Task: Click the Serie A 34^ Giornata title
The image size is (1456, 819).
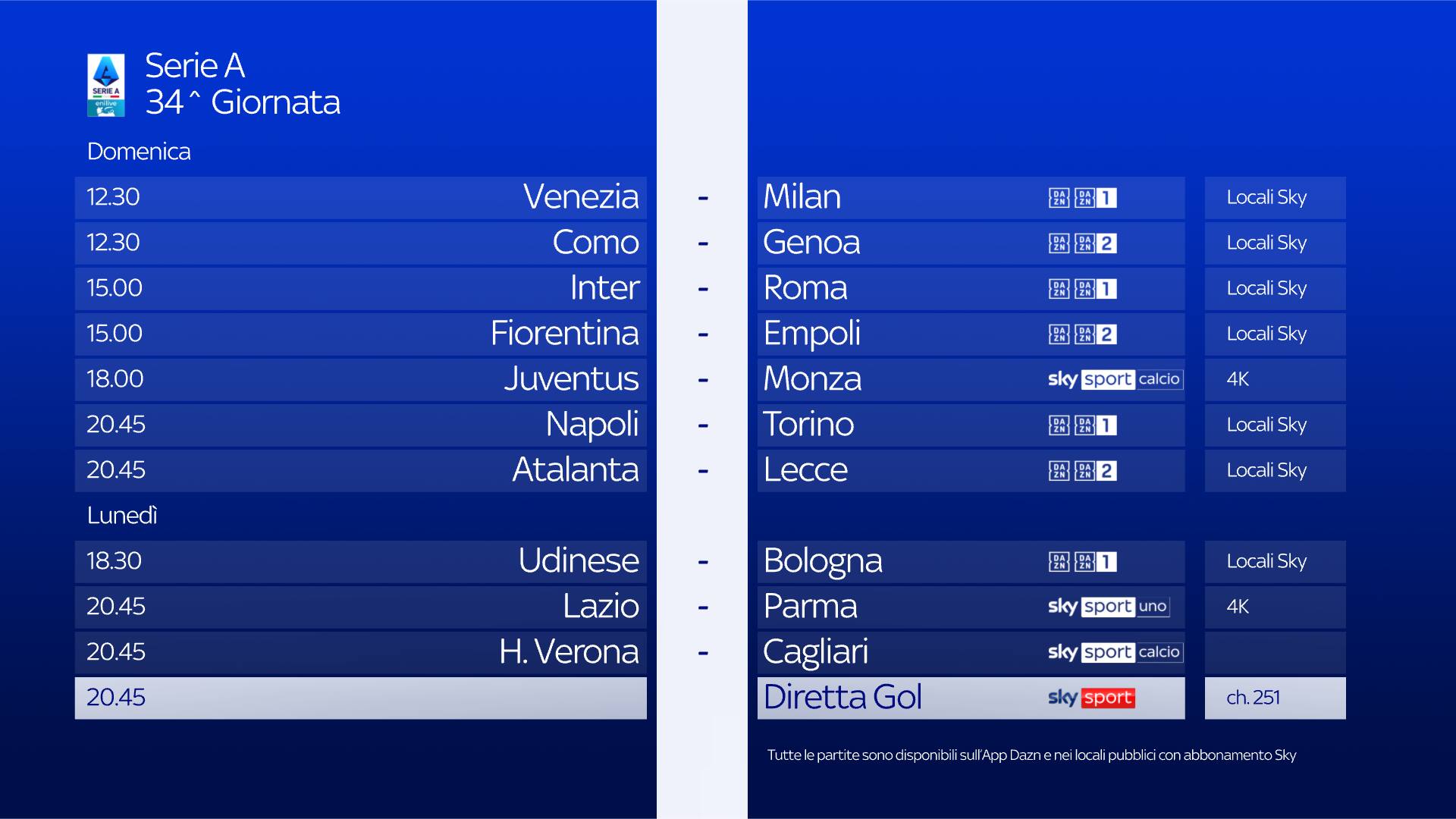Action: click(243, 84)
